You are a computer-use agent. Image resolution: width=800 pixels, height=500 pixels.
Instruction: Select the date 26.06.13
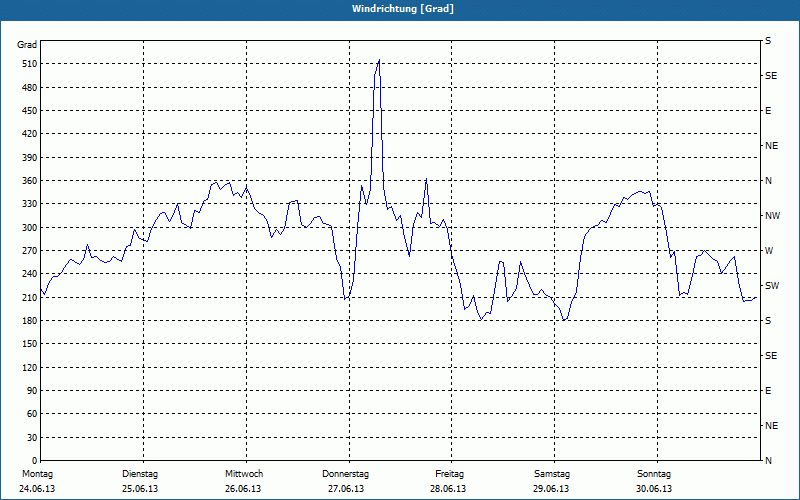tap(243, 489)
